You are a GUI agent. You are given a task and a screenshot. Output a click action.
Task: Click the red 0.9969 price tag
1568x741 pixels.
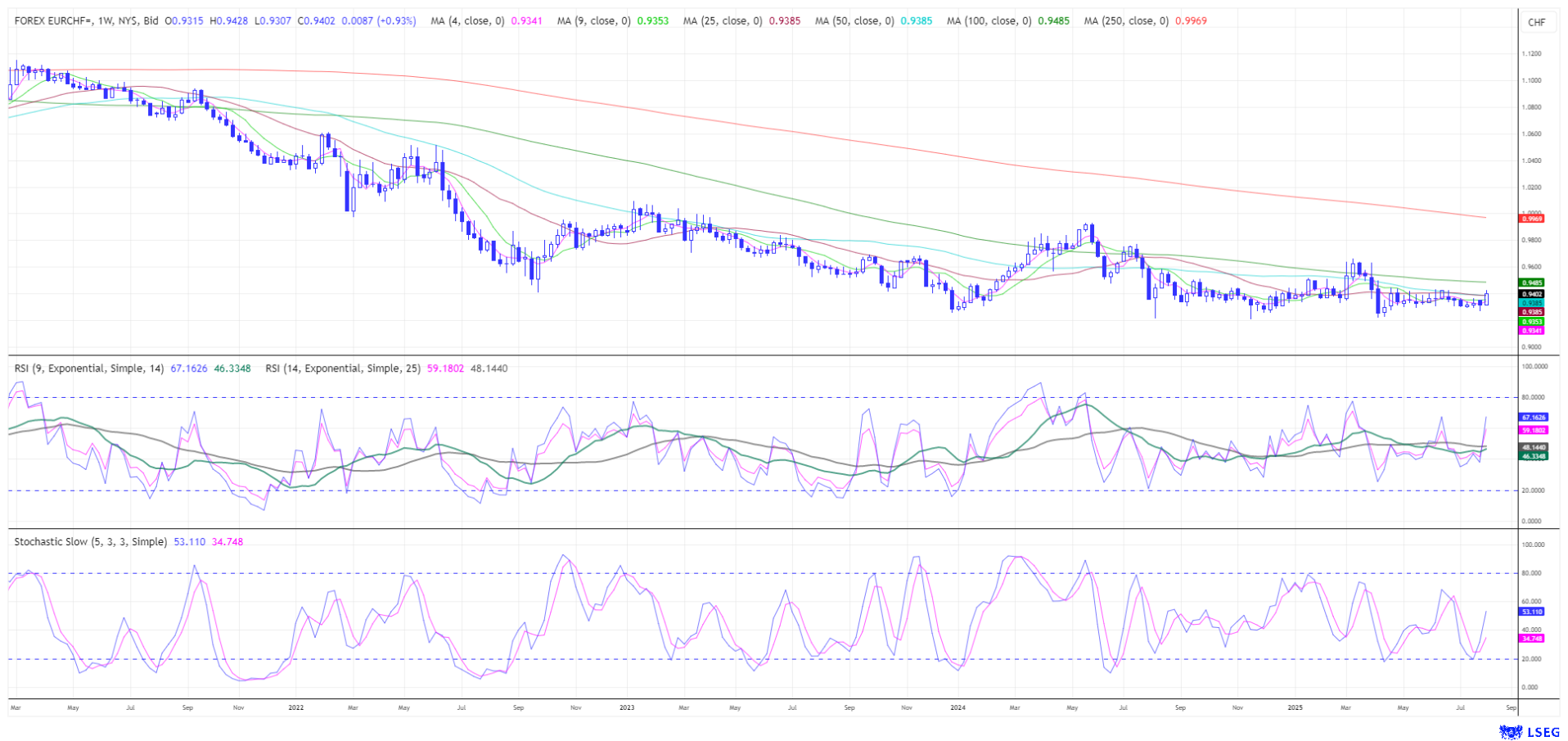pyautogui.click(x=1531, y=219)
